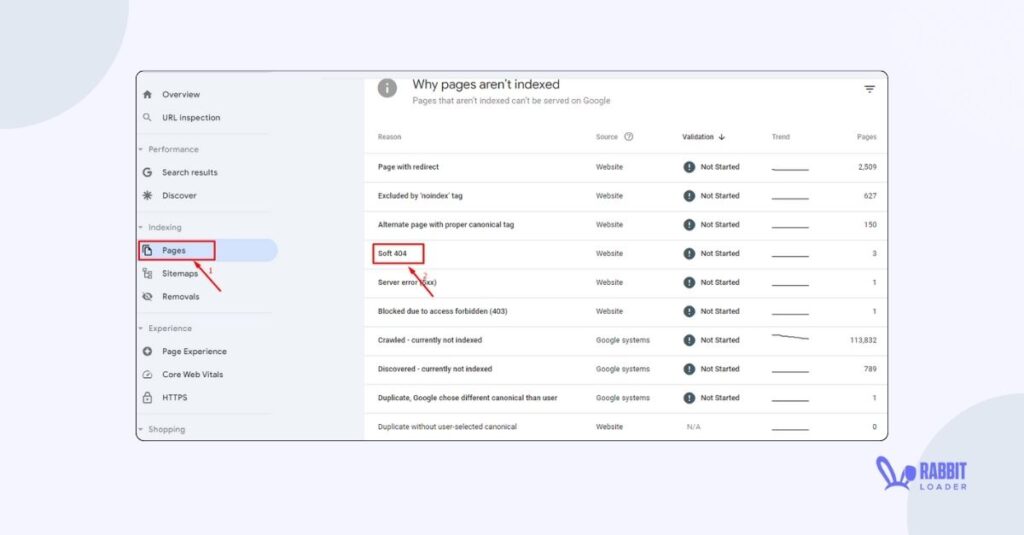The width and height of the screenshot is (1024, 535).
Task: Click Not Started icon in Soft 404 row
Action: [689, 253]
